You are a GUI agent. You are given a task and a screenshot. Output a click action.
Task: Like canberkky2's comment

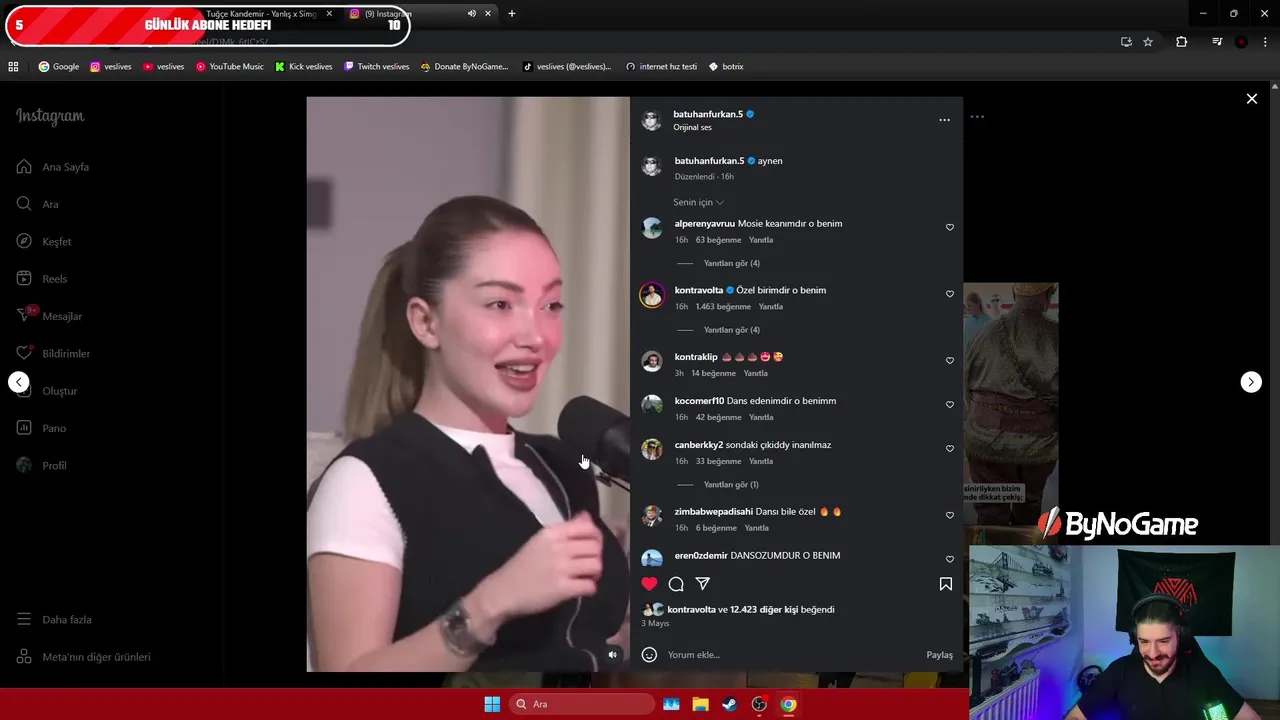tap(950, 449)
